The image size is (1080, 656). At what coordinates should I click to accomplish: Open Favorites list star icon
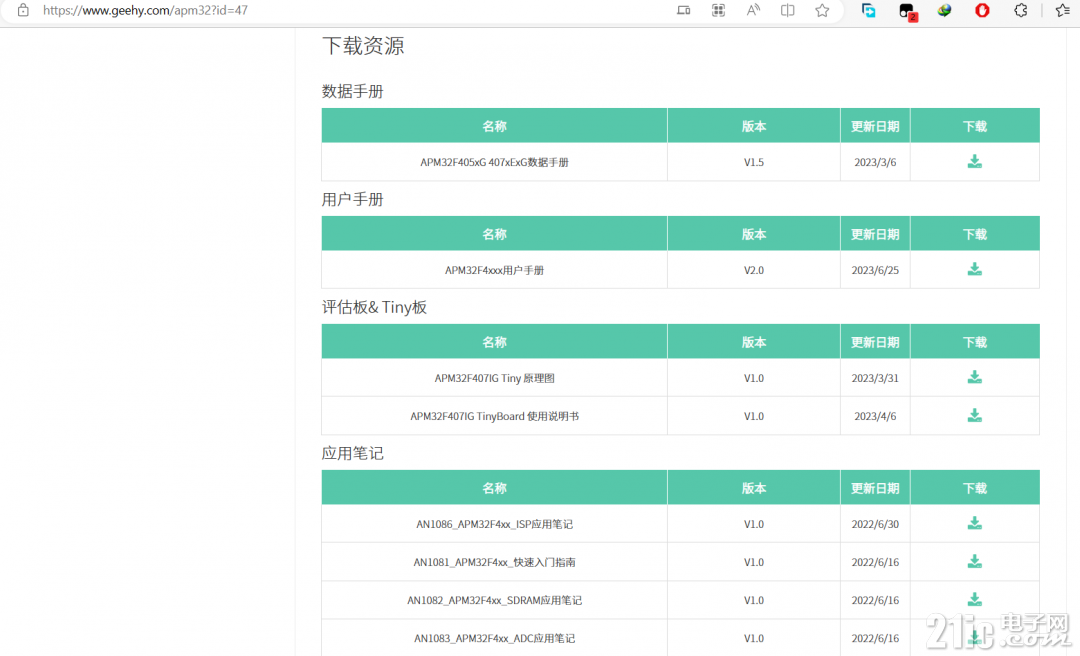[x=1063, y=10]
